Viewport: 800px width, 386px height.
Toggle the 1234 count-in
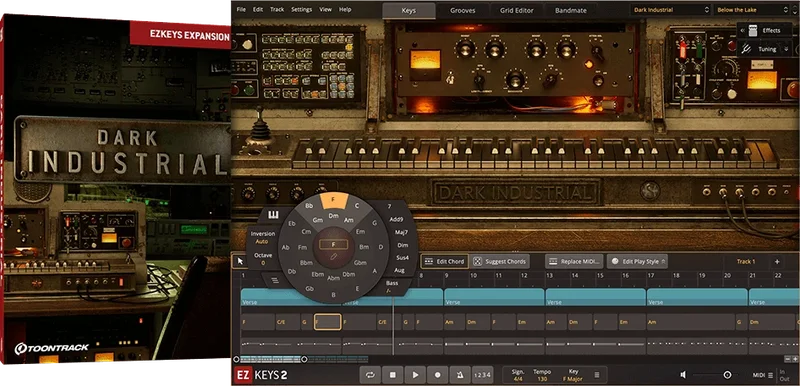(483, 375)
